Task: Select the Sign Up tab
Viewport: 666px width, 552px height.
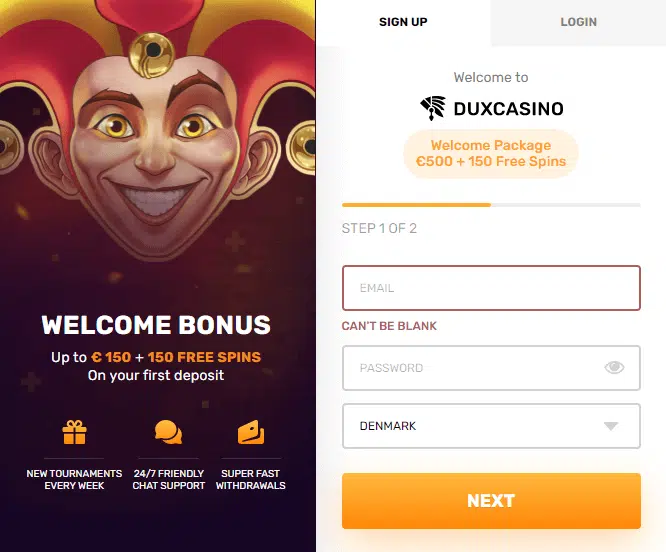Action: [403, 22]
